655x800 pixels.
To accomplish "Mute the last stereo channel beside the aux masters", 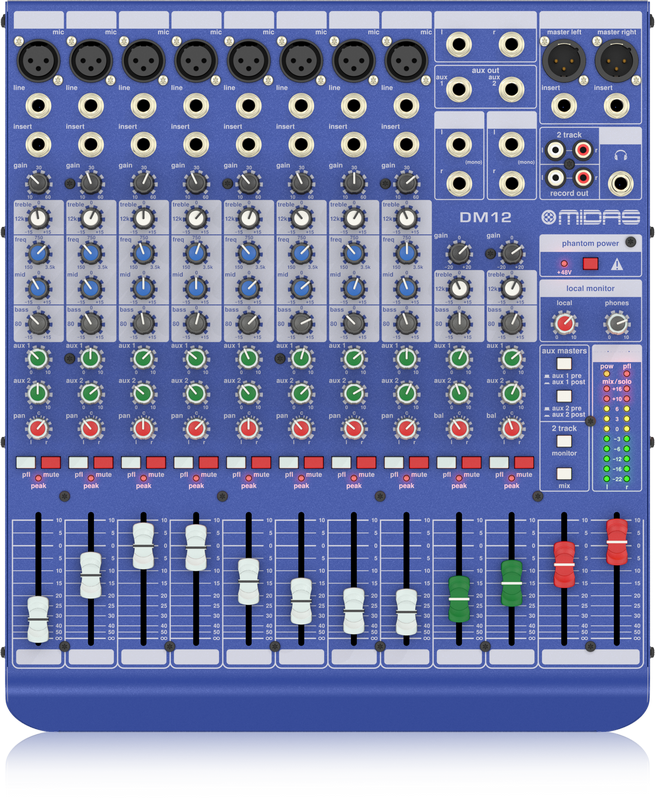I will pos(524,463).
